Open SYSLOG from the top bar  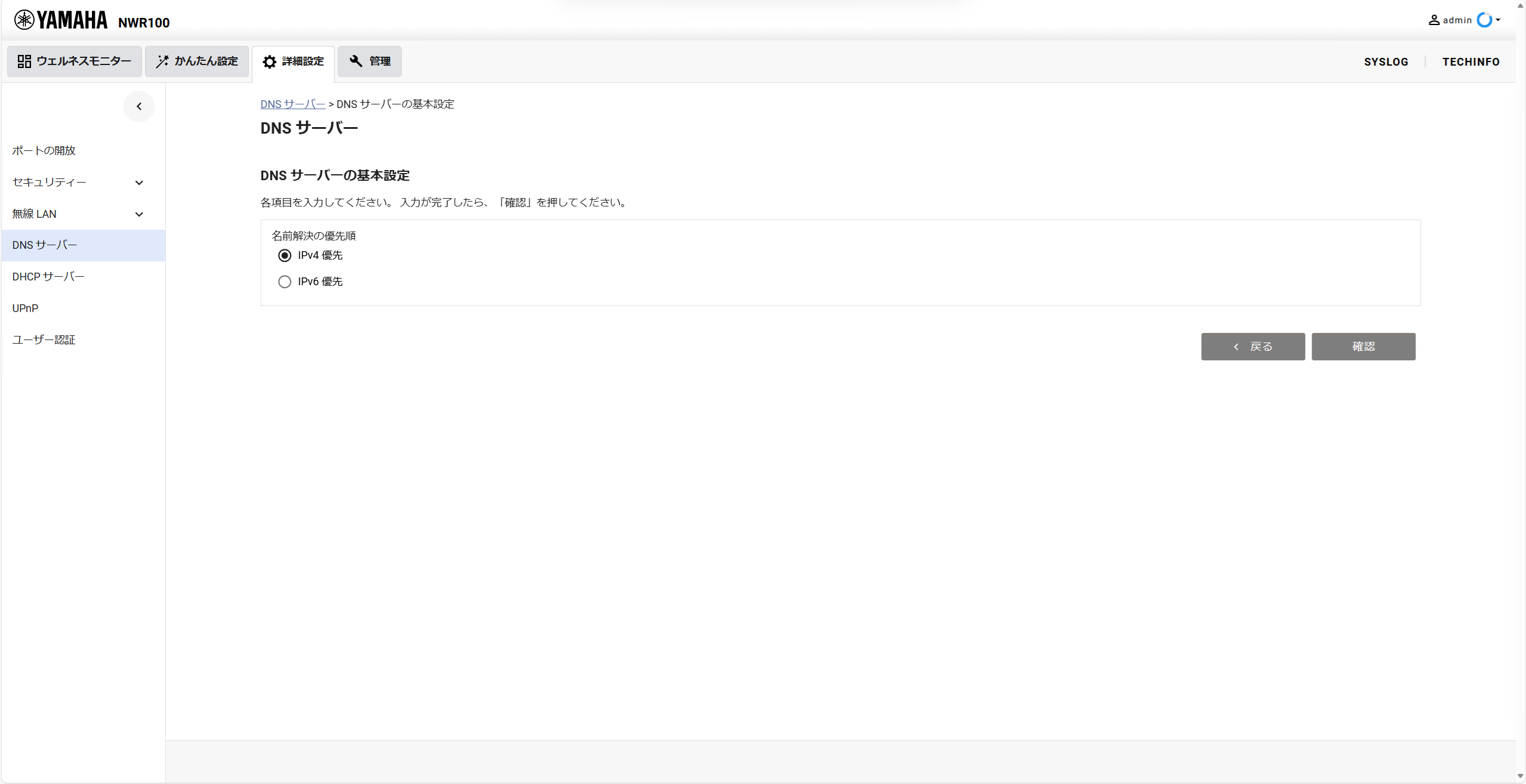pyautogui.click(x=1386, y=62)
